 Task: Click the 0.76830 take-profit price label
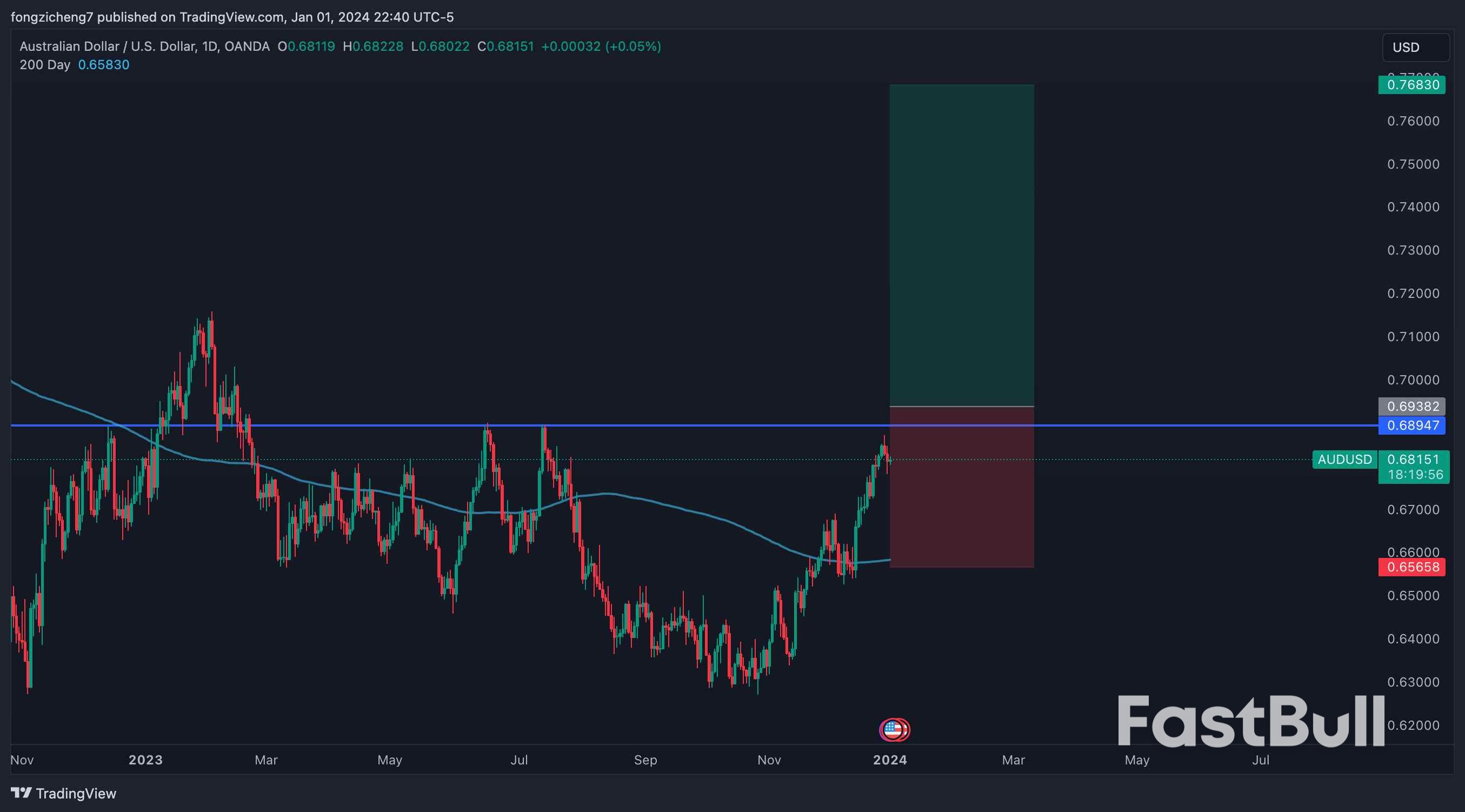(x=1412, y=85)
